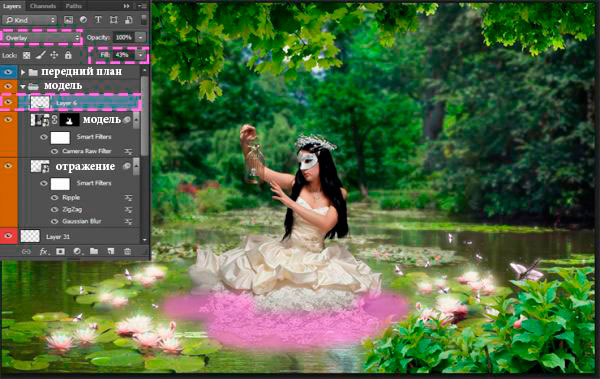The height and width of the screenshot is (379, 600).
Task: Toggle visibility of Layer 6
Action: tap(8, 102)
